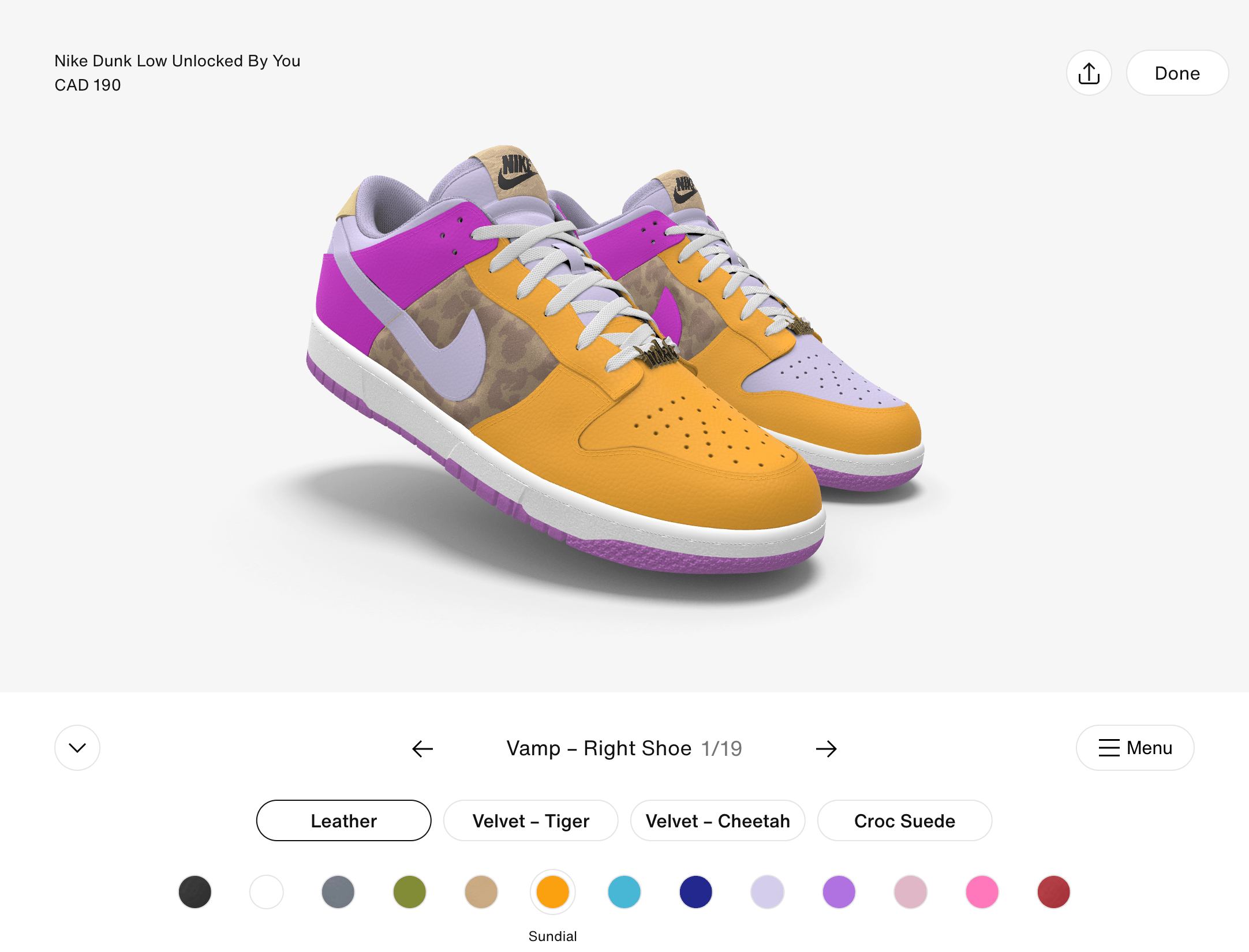Go to previous part with left arrow
This screenshot has height=952, width=1249.
tap(422, 748)
